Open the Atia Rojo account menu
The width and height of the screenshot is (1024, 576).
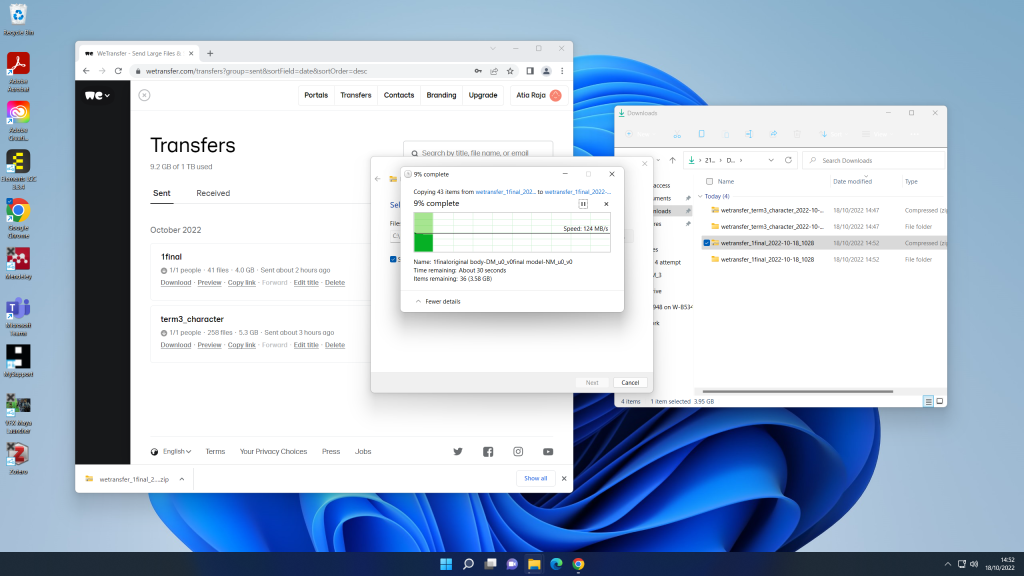click(x=538, y=95)
